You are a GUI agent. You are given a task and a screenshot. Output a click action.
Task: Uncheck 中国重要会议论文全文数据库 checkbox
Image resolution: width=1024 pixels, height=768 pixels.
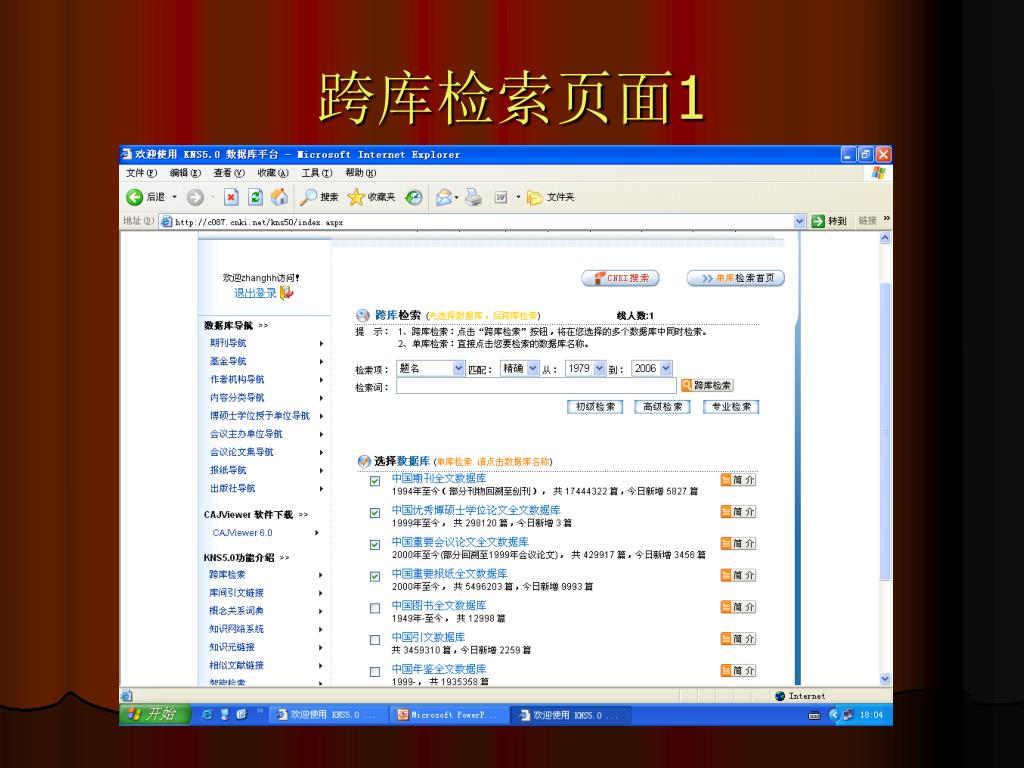375,545
